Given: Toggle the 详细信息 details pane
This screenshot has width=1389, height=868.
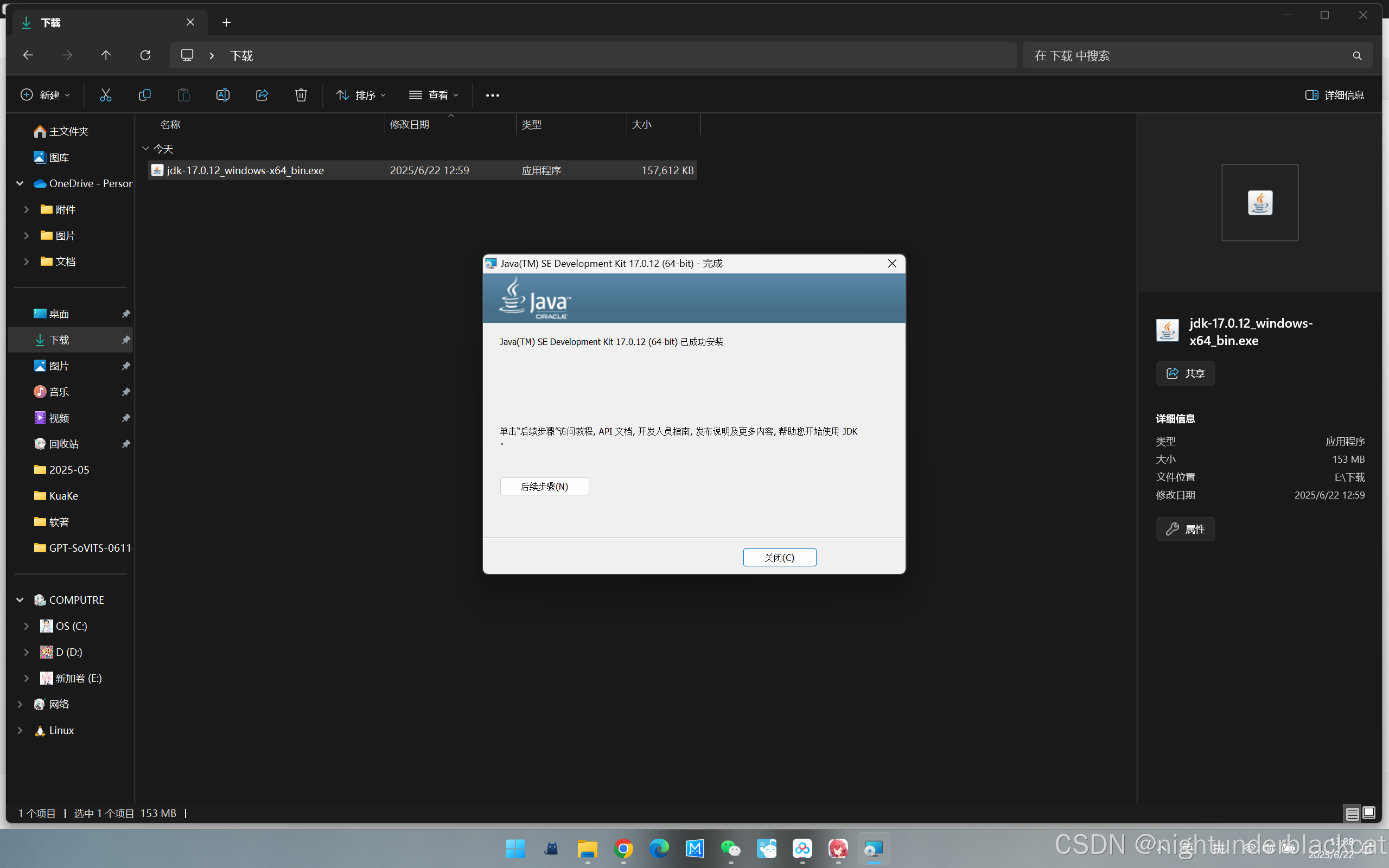Looking at the screenshot, I should [x=1335, y=95].
